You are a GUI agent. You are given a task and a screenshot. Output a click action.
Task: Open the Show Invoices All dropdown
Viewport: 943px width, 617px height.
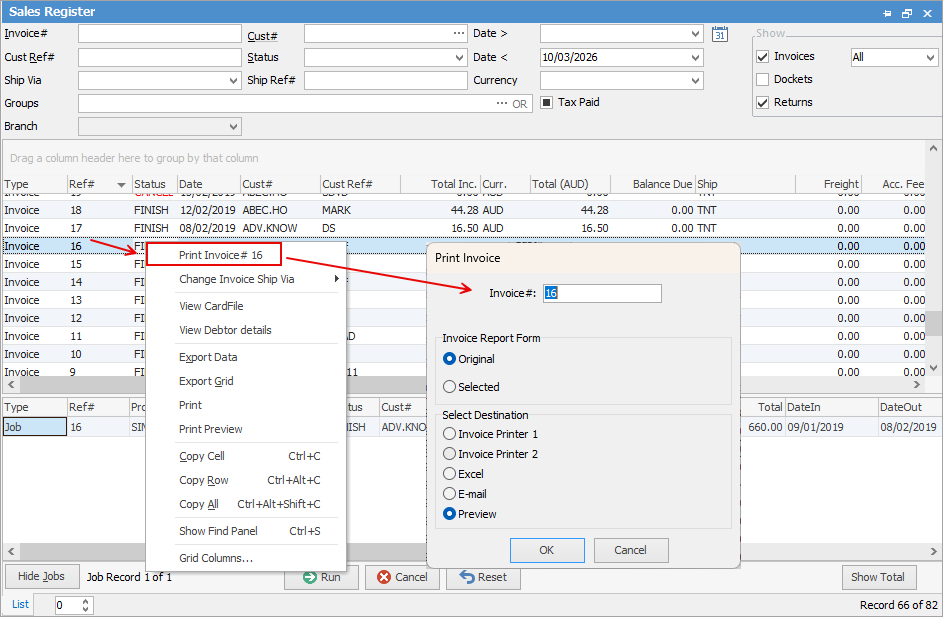[x=930, y=58]
